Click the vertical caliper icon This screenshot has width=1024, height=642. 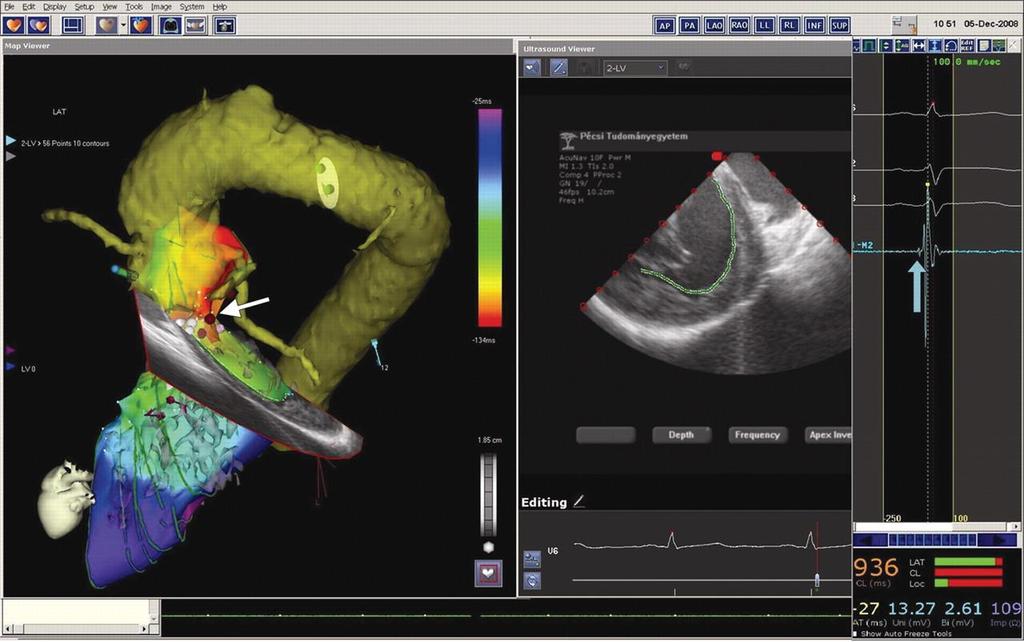point(935,46)
